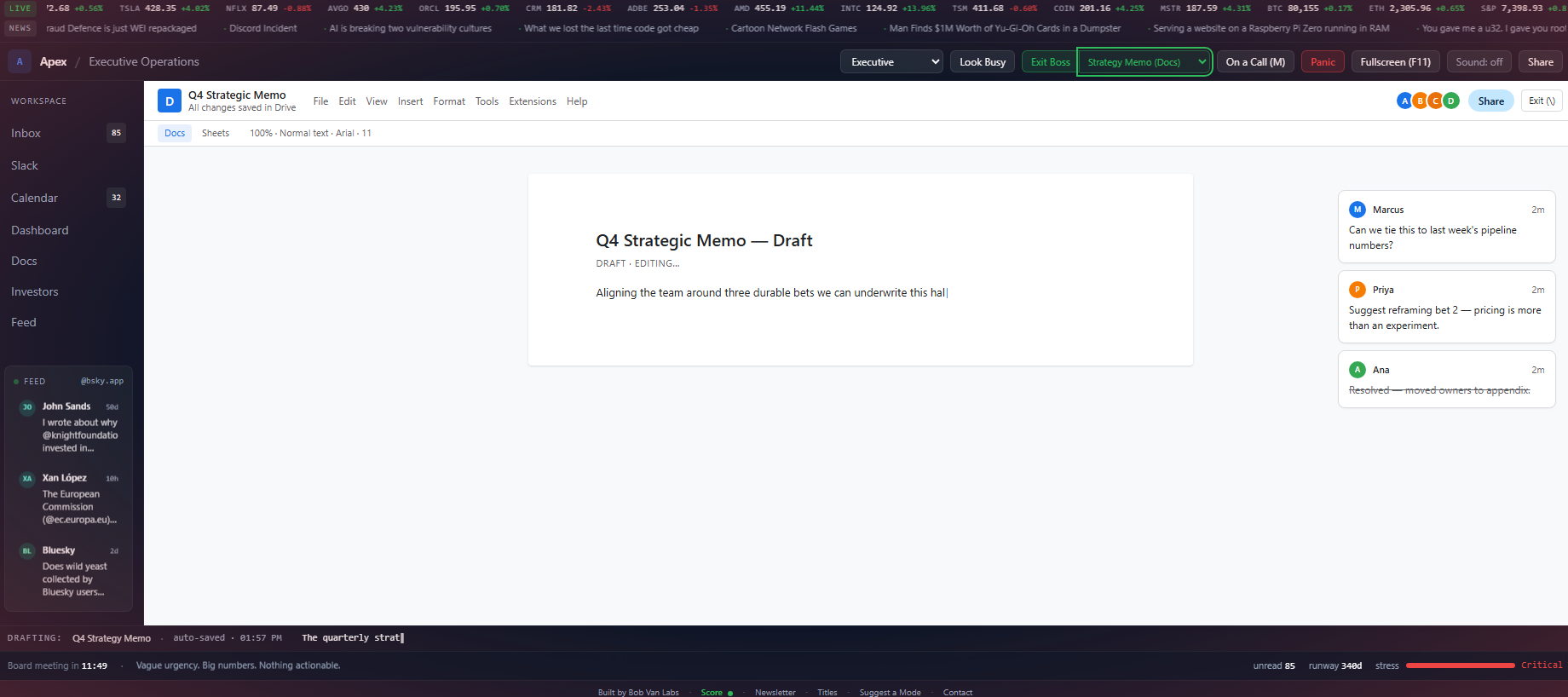Open the File menu

coord(320,101)
